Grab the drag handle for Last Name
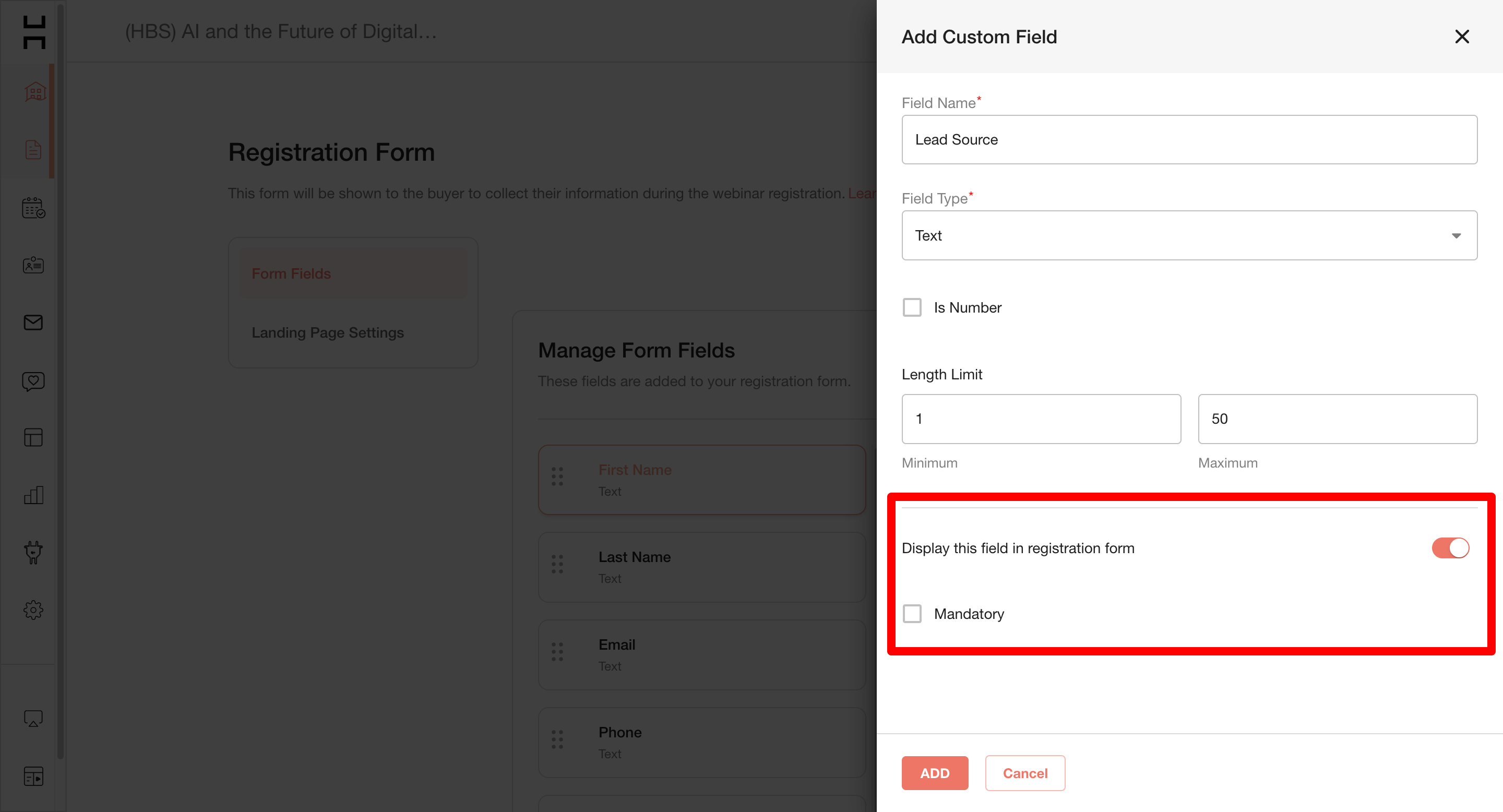 (x=557, y=564)
